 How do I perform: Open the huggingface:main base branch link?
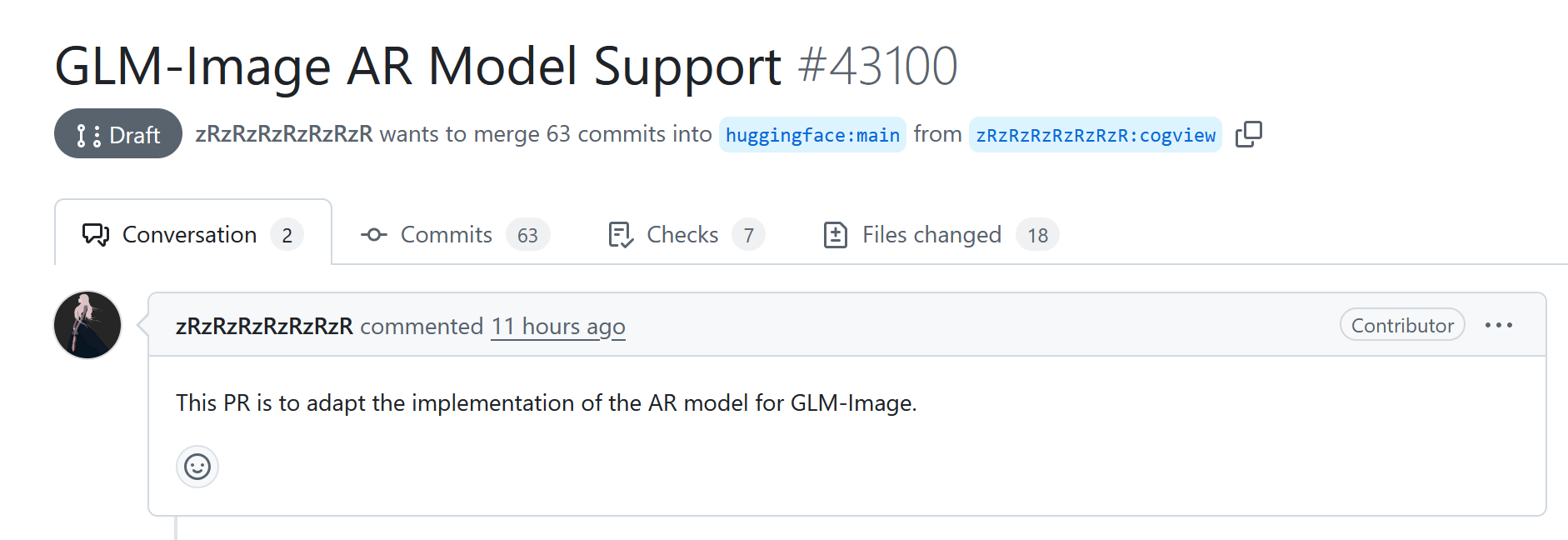pos(812,135)
